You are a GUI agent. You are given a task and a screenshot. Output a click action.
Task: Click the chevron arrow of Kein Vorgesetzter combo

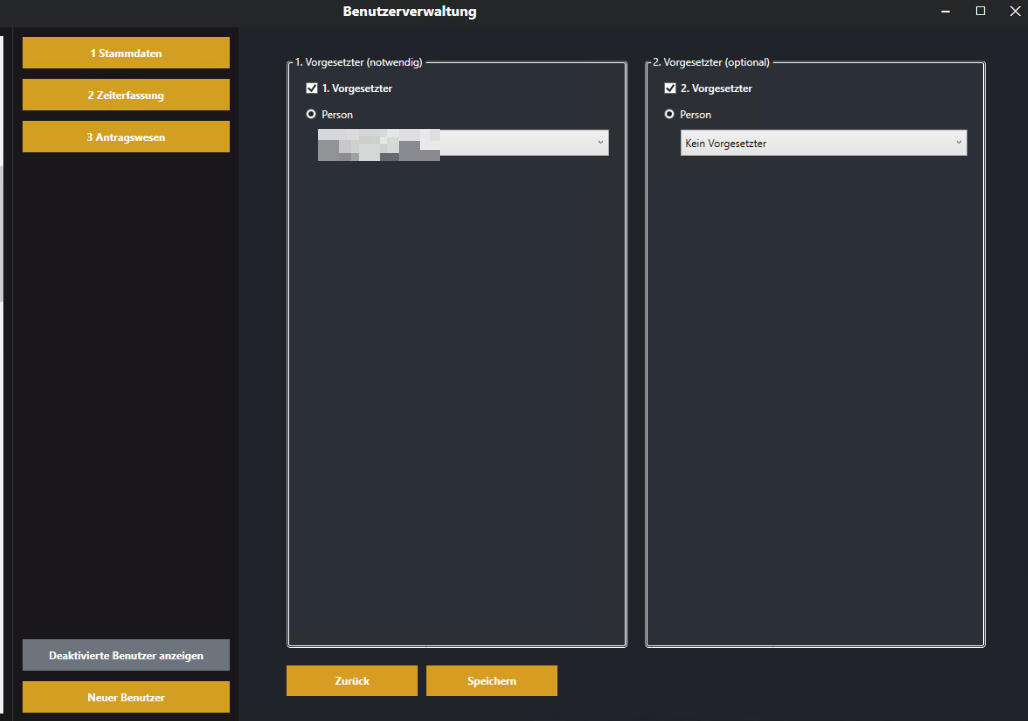[958, 143]
